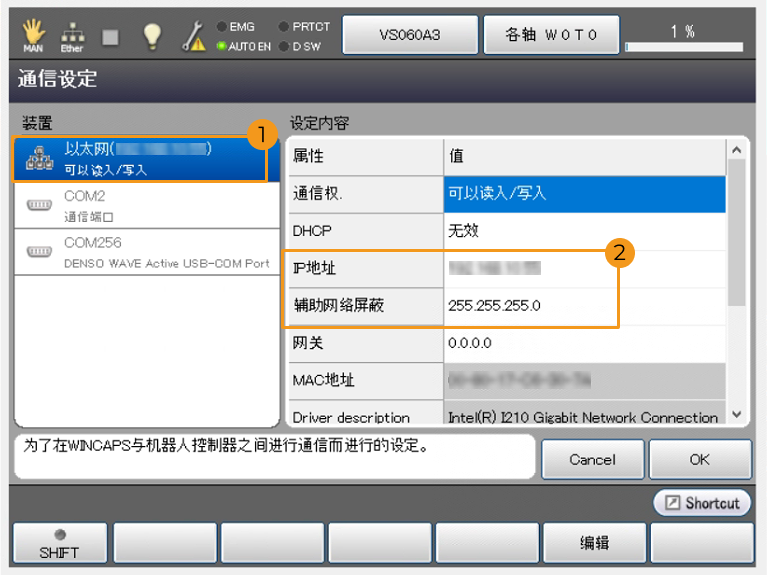This screenshot has width=767, height=575.
Task: Click the COM2 serial port icon
Action: point(39,205)
